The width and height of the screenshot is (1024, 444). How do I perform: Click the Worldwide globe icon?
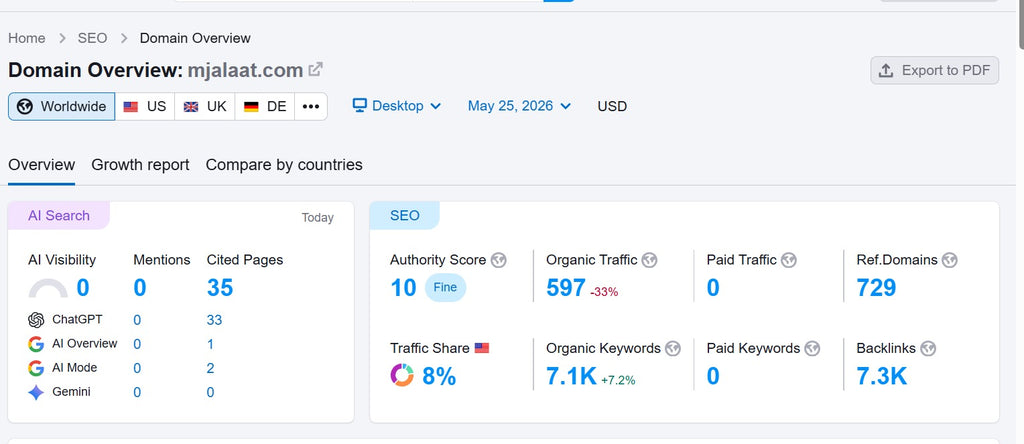pos(25,106)
